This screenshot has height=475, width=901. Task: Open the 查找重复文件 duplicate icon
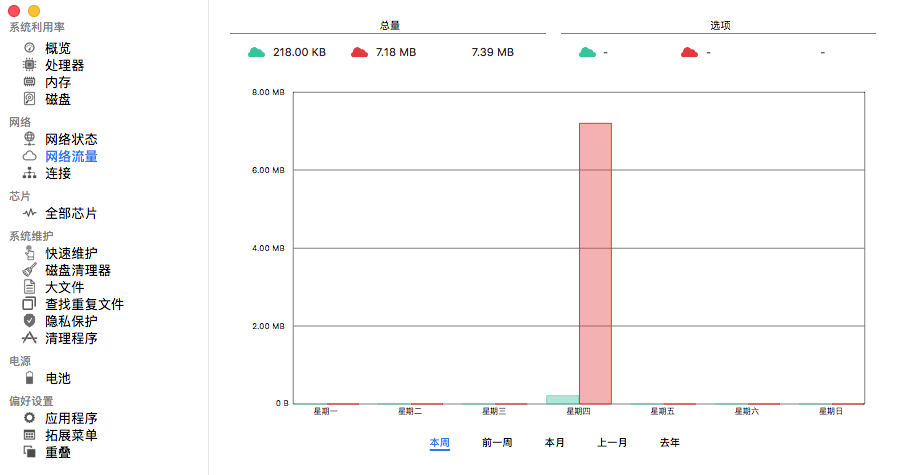[29, 303]
